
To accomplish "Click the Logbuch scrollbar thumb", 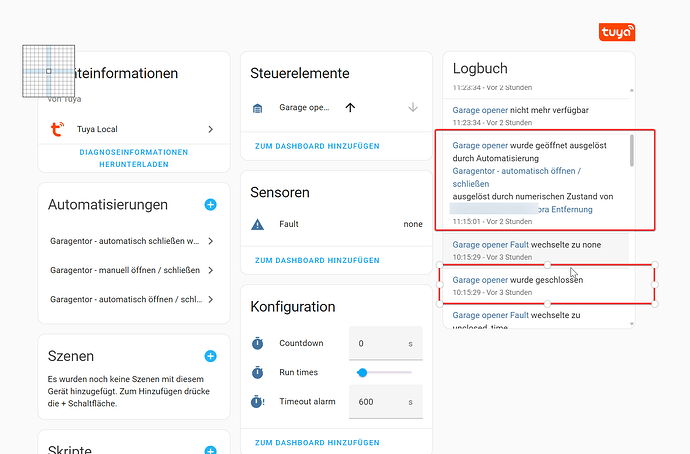I will tap(631, 150).
